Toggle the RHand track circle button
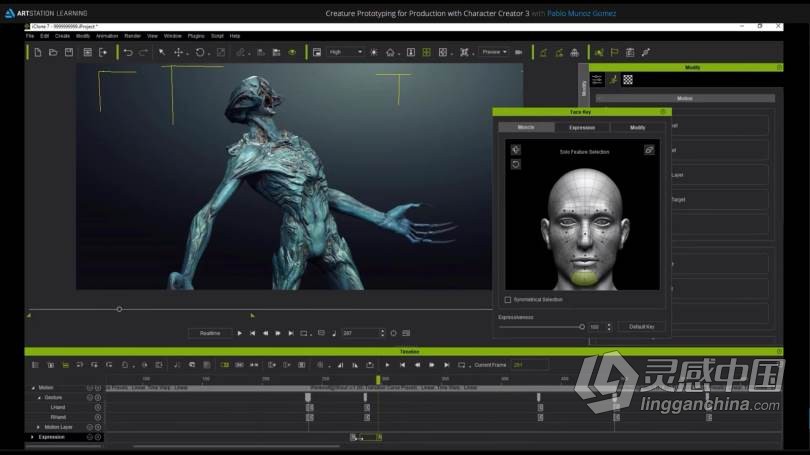810x455 pixels. [x=98, y=417]
